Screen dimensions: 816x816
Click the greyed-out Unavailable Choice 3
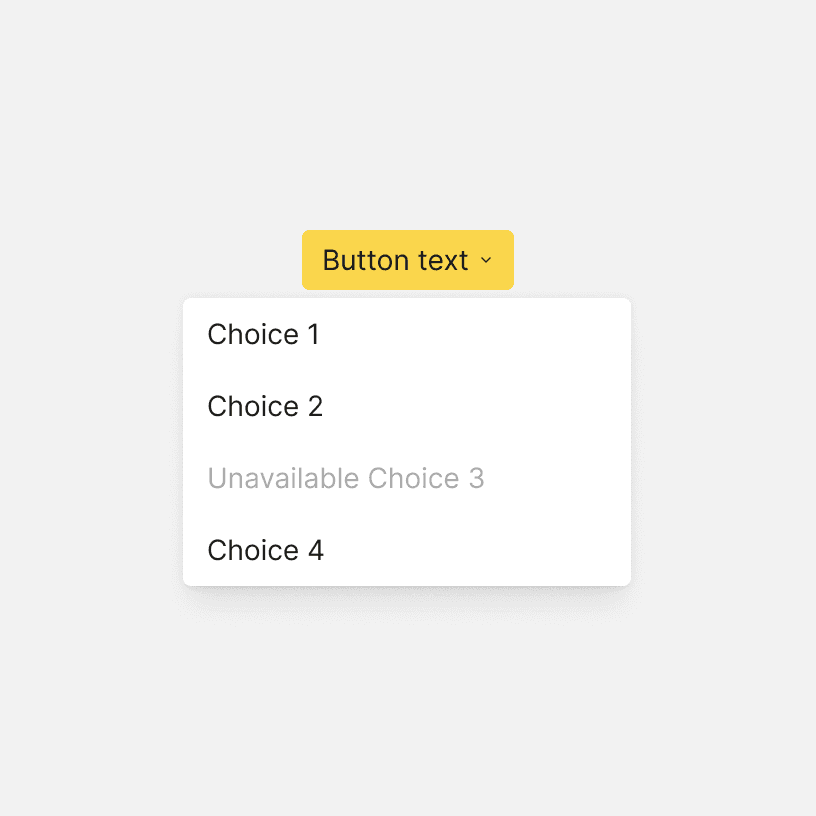345,479
